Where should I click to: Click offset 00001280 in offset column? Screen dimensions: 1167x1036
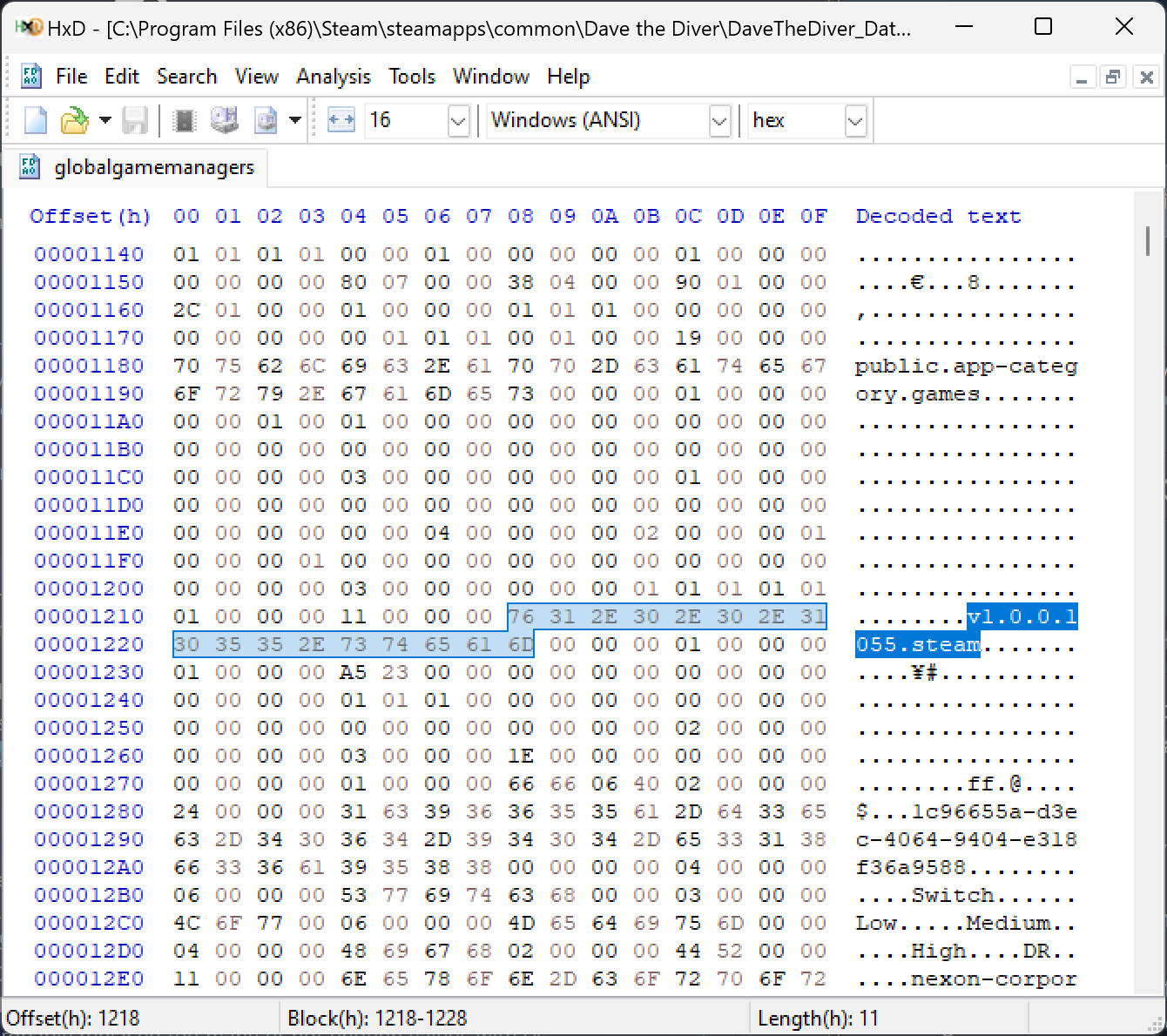pos(89,811)
